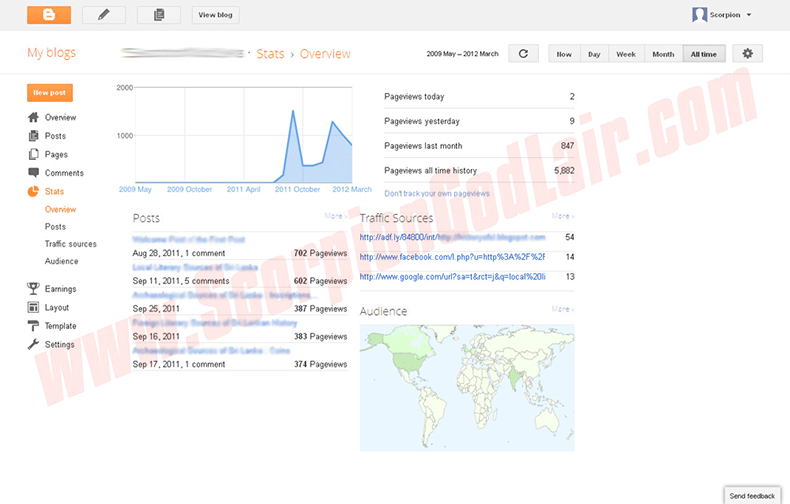
Task: Select the All time range
Action: pyautogui.click(x=704, y=54)
